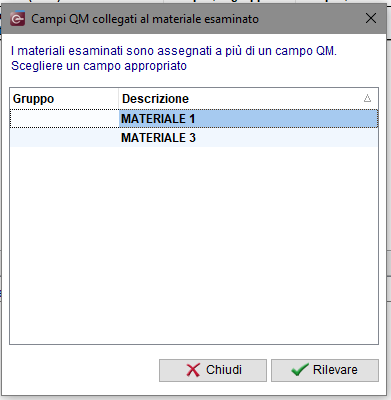
Task: Sort list by Descrizione column header
Action: tap(248, 99)
